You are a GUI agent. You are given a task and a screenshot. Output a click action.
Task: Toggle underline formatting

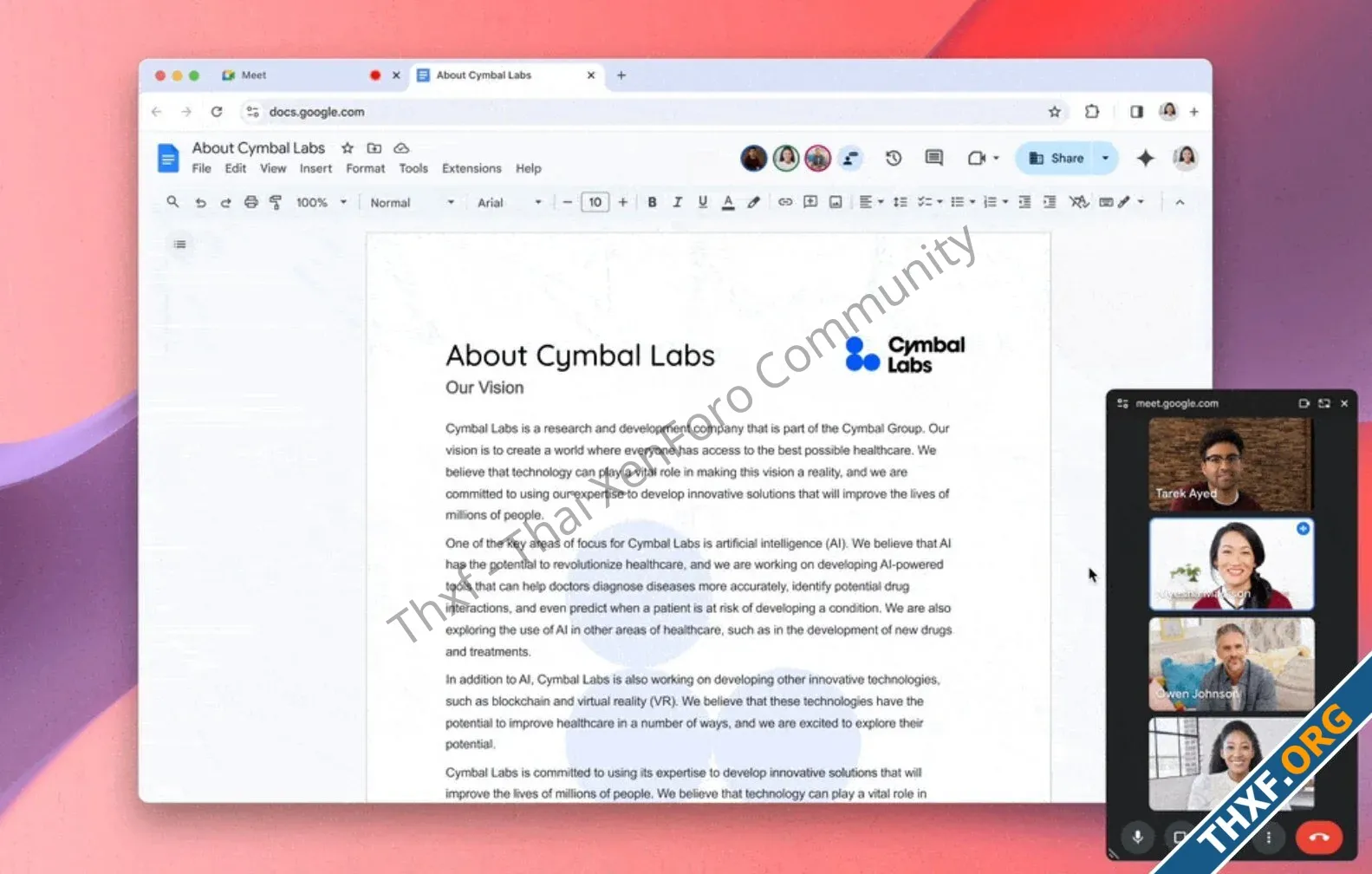[x=702, y=202]
